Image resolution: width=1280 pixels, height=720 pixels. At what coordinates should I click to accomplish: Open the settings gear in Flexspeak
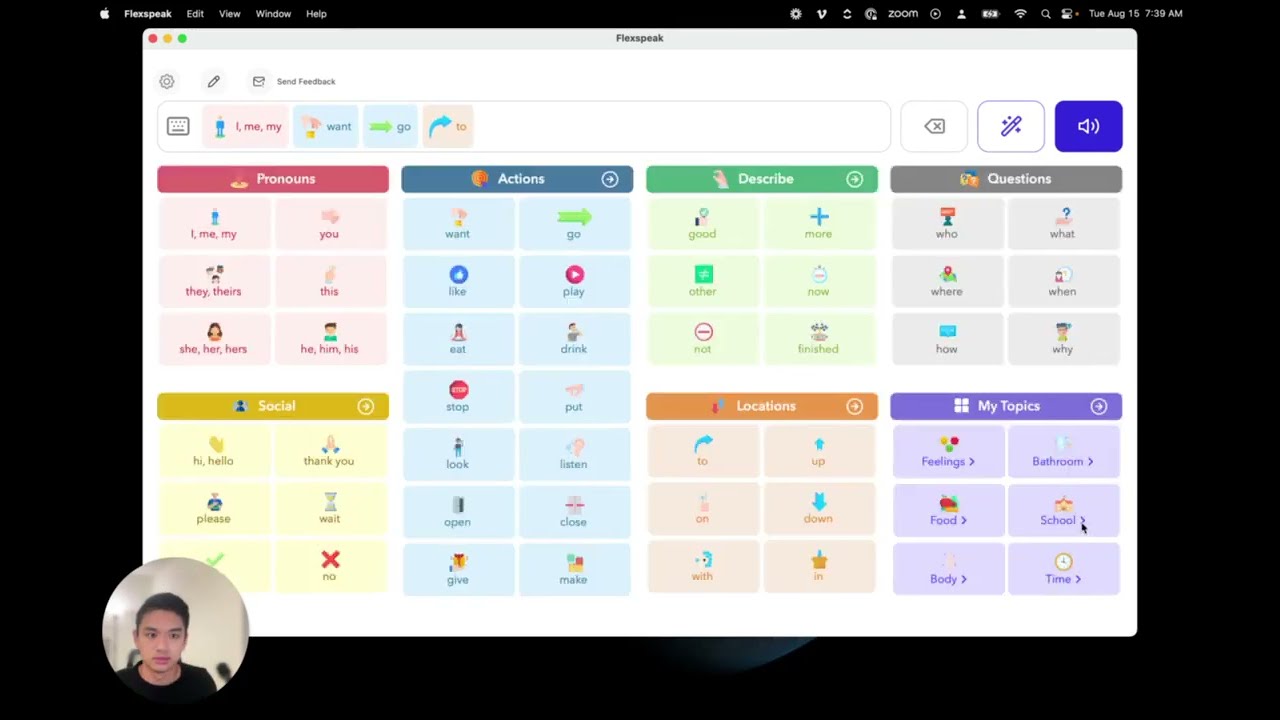[x=167, y=81]
